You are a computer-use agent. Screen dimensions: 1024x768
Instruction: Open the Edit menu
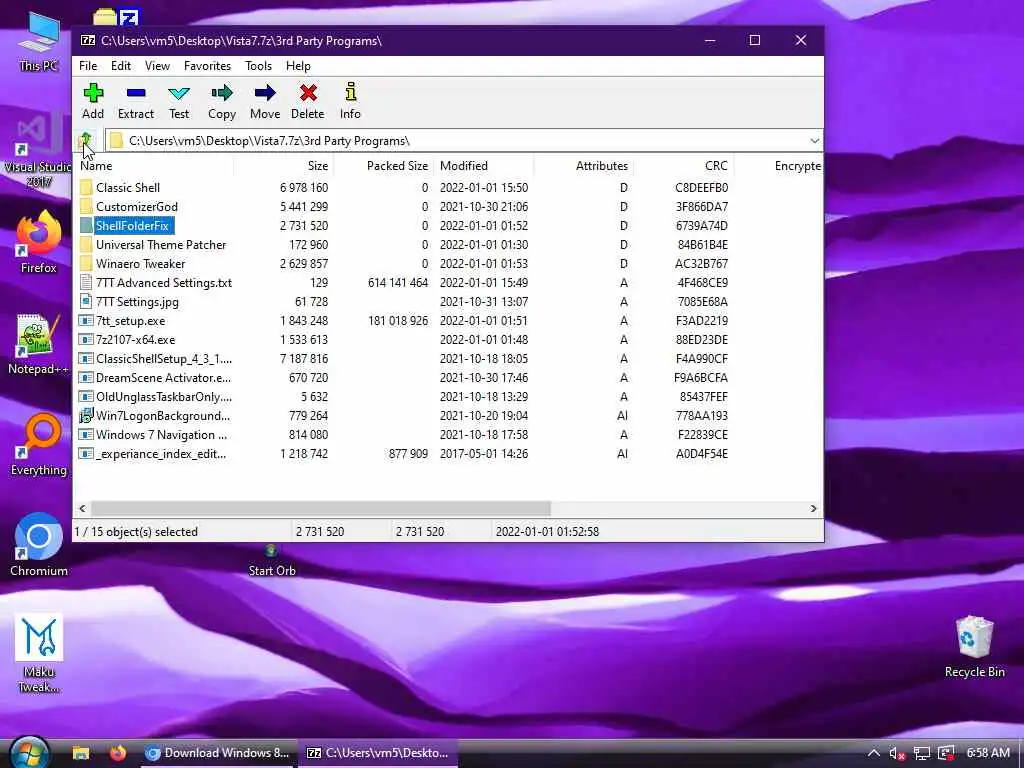point(121,66)
